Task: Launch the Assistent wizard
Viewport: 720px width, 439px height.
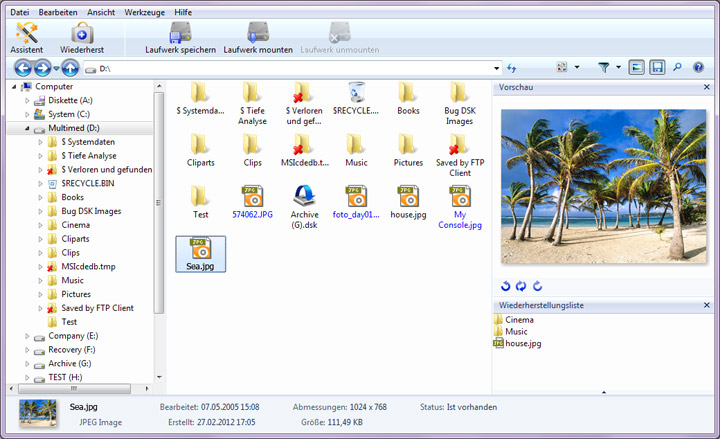Action: (x=27, y=38)
